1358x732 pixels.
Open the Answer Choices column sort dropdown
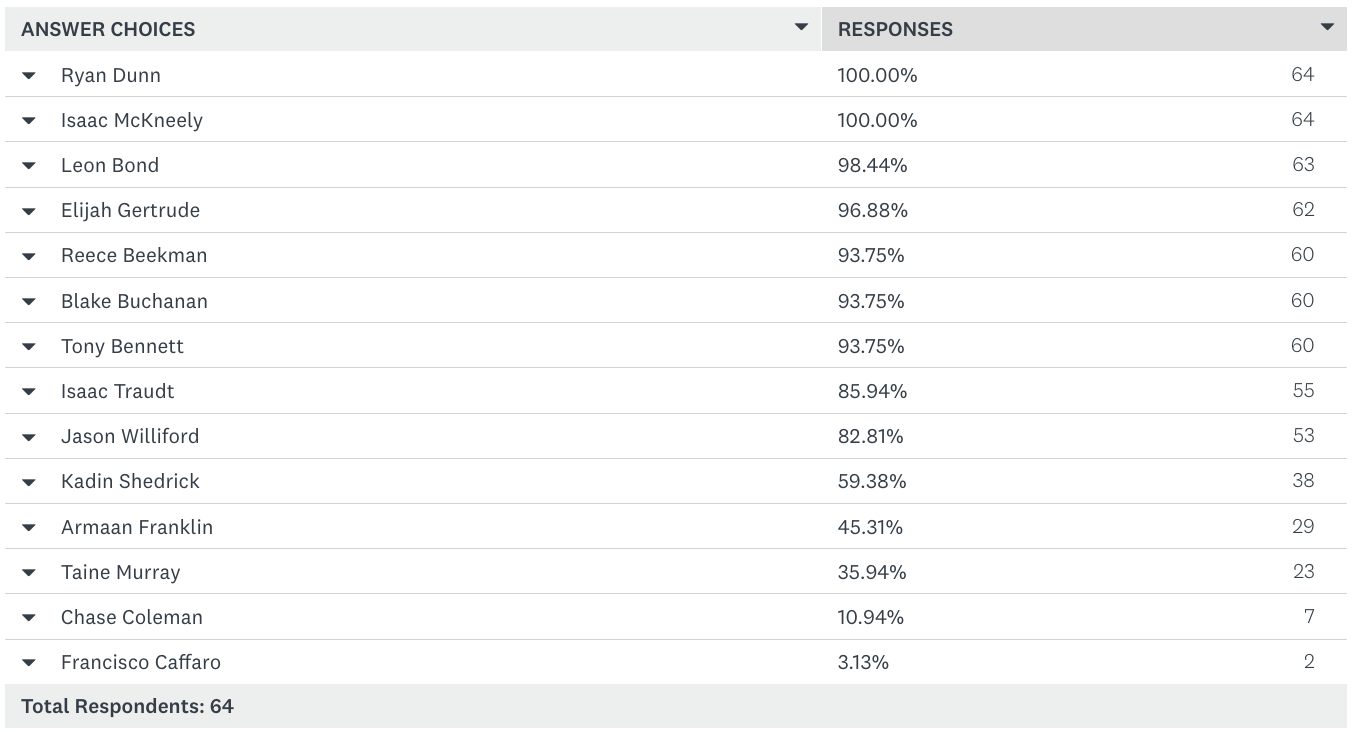(x=800, y=27)
